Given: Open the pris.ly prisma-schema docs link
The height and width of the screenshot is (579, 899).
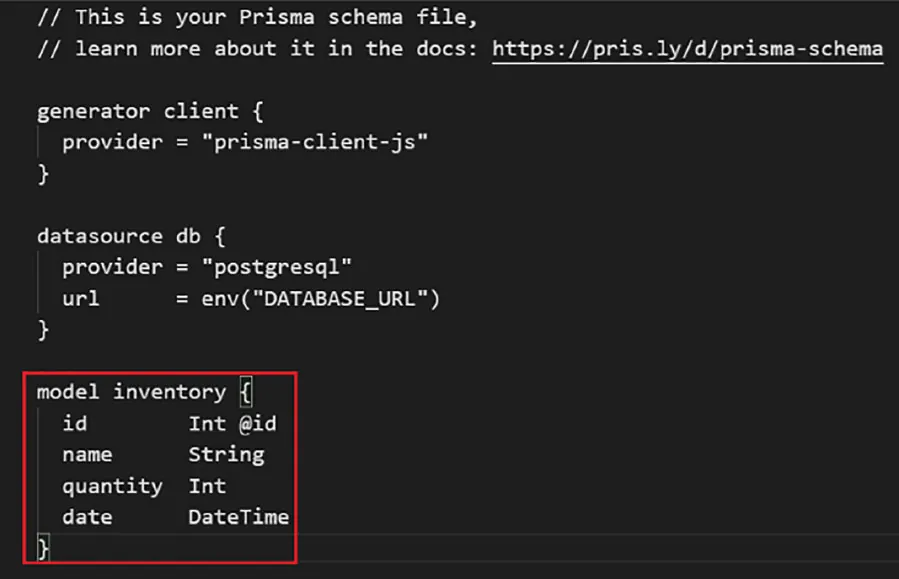Looking at the screenshot, I should [687, 48].
